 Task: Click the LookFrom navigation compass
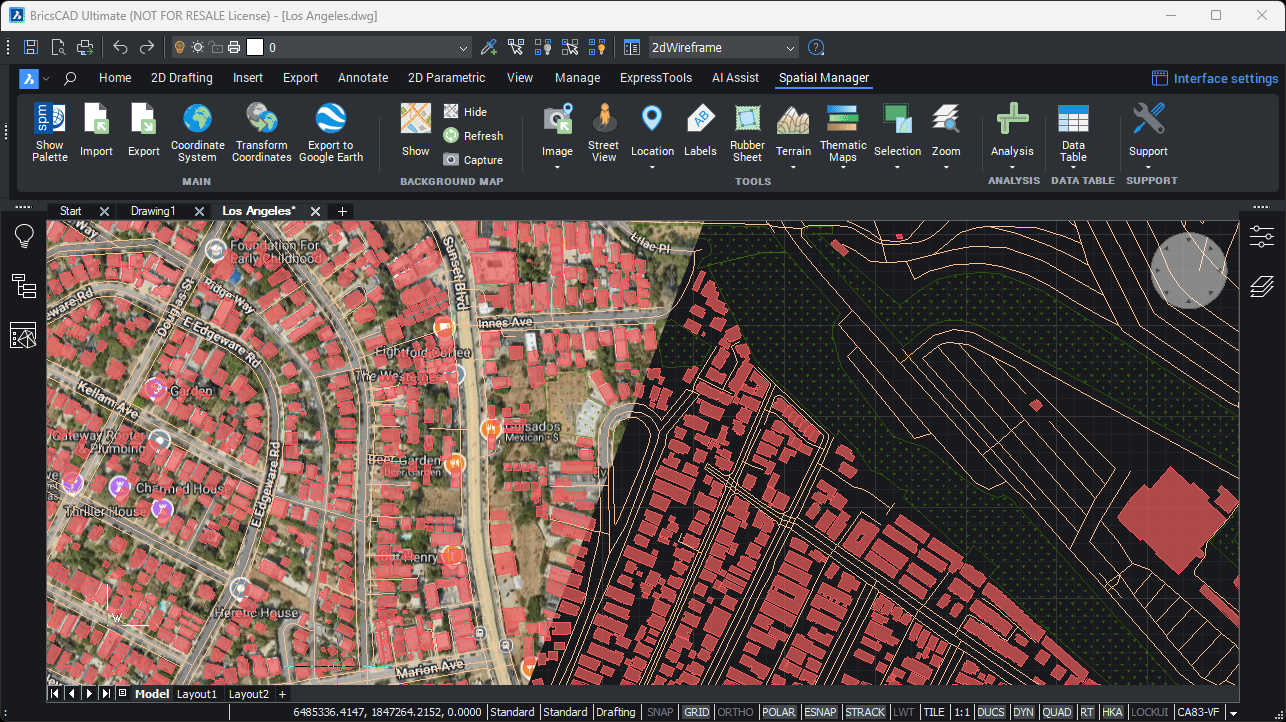1188,270
